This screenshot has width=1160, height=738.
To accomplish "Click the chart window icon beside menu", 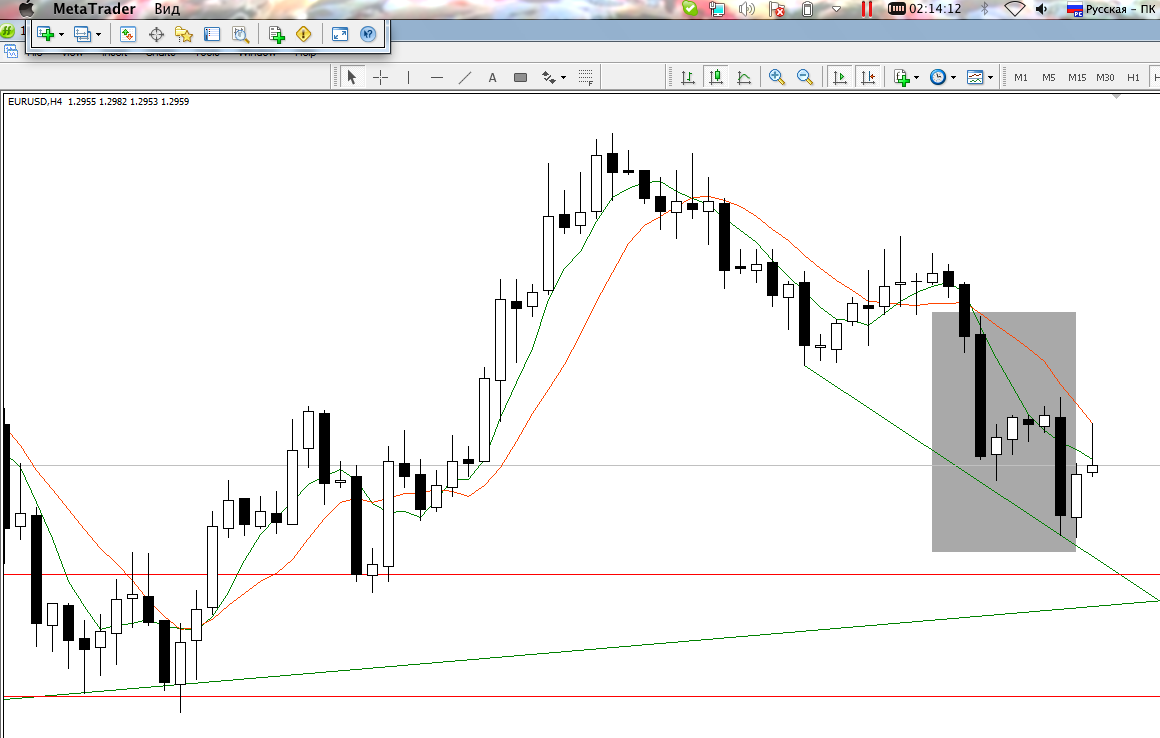I will point(11,52).
